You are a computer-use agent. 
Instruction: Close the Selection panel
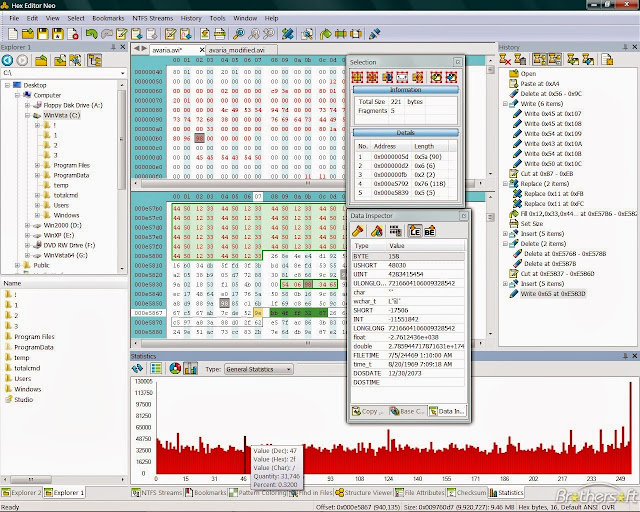pyautogui.click(x=458, y=62)
